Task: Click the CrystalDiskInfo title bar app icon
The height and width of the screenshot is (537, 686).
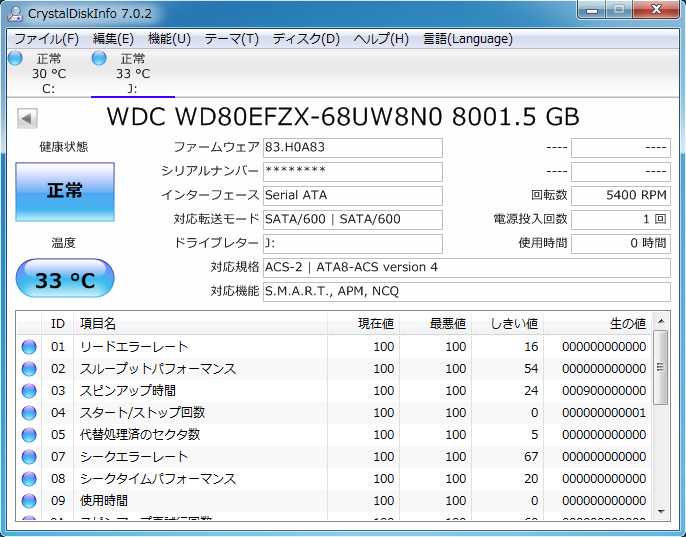Action: [15, 14]
